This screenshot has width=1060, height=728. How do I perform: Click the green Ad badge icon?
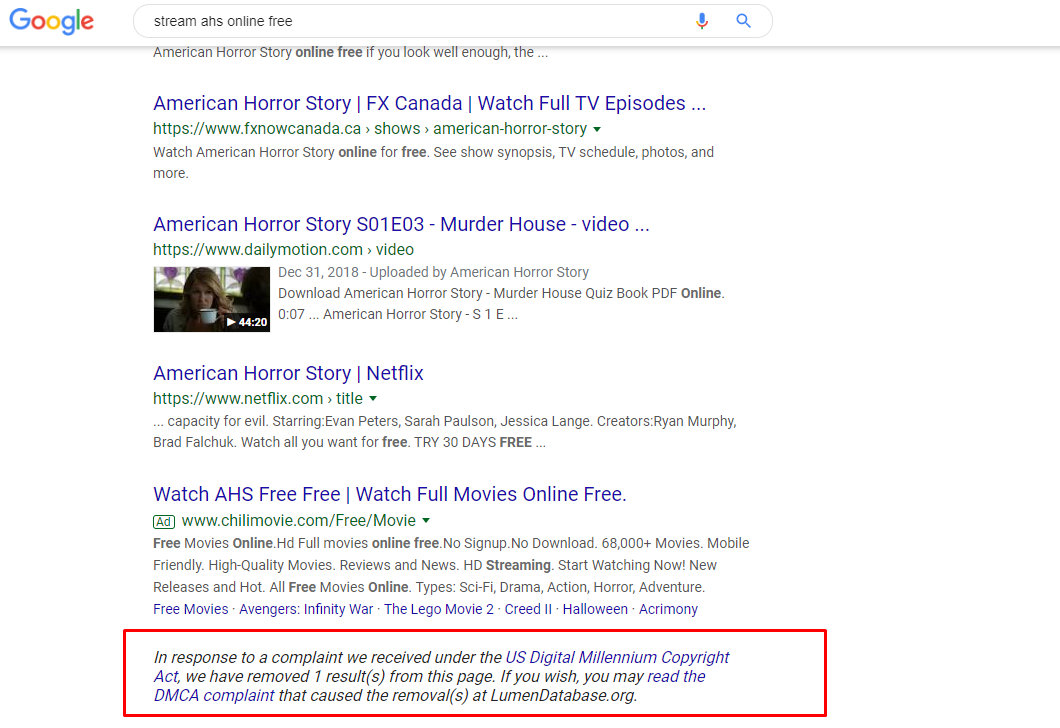[164, 522]
